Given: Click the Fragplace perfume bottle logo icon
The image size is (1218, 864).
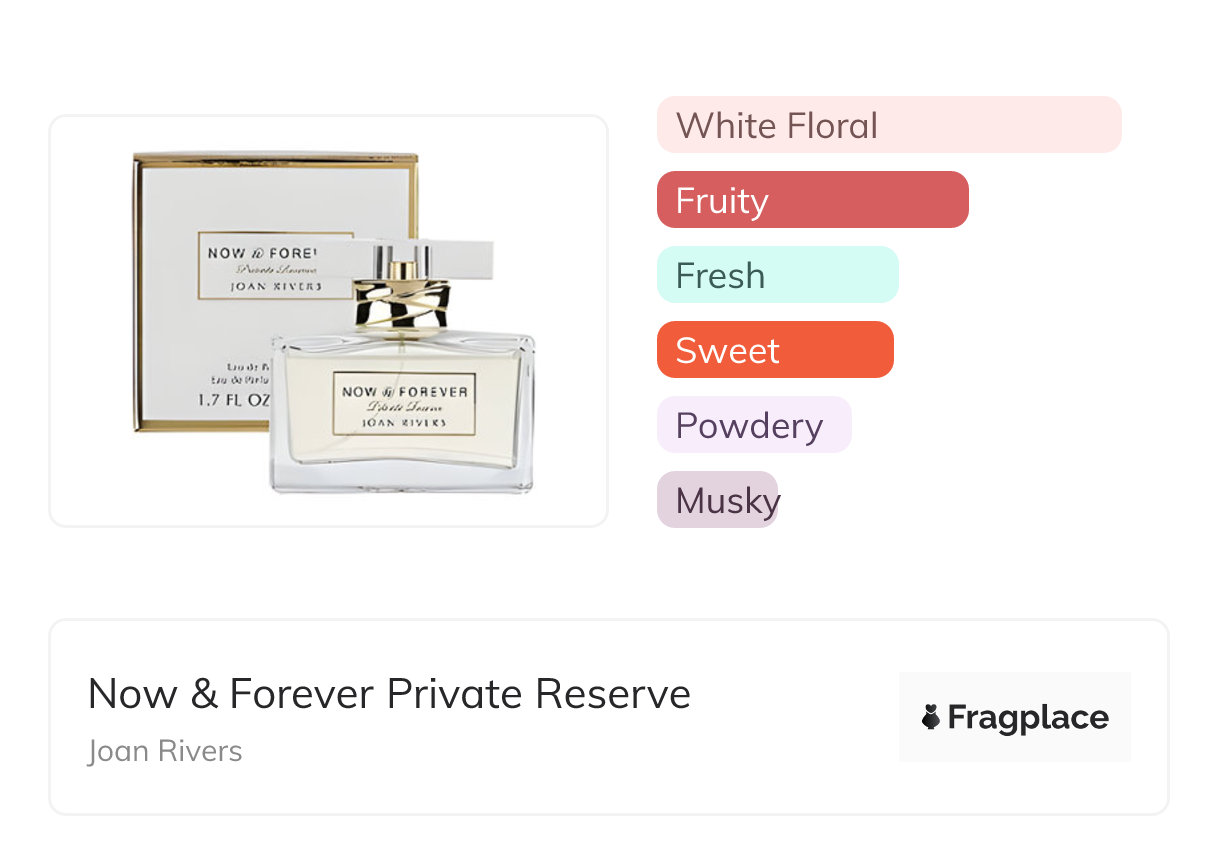Looking at the screenshot, I should tap(930, 717).
